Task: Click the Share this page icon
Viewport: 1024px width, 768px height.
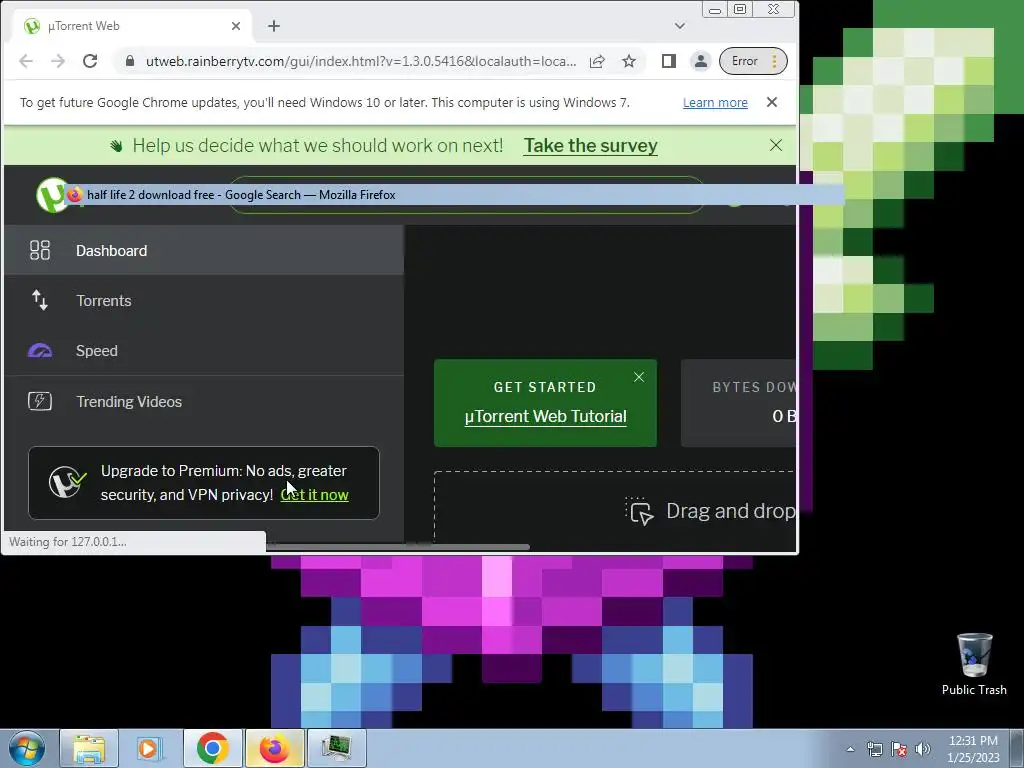Action: pyautogui.click(x=597, y=61)
